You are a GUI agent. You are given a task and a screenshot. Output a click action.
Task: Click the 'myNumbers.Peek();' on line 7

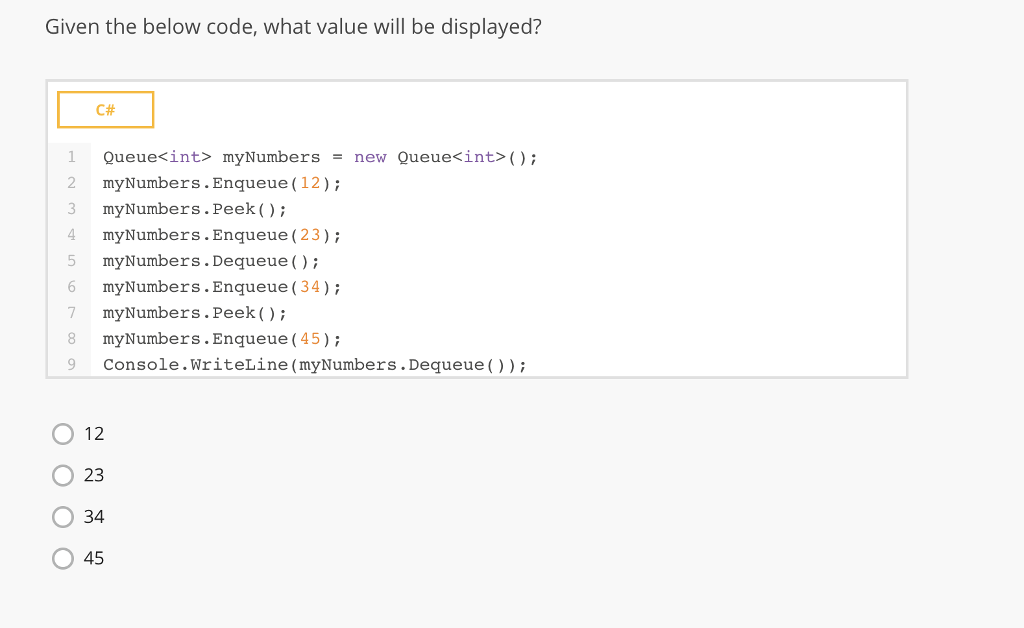(195, 313)
